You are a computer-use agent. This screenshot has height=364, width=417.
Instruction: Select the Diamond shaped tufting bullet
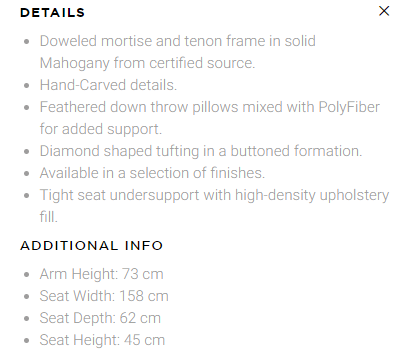point(201,151)
